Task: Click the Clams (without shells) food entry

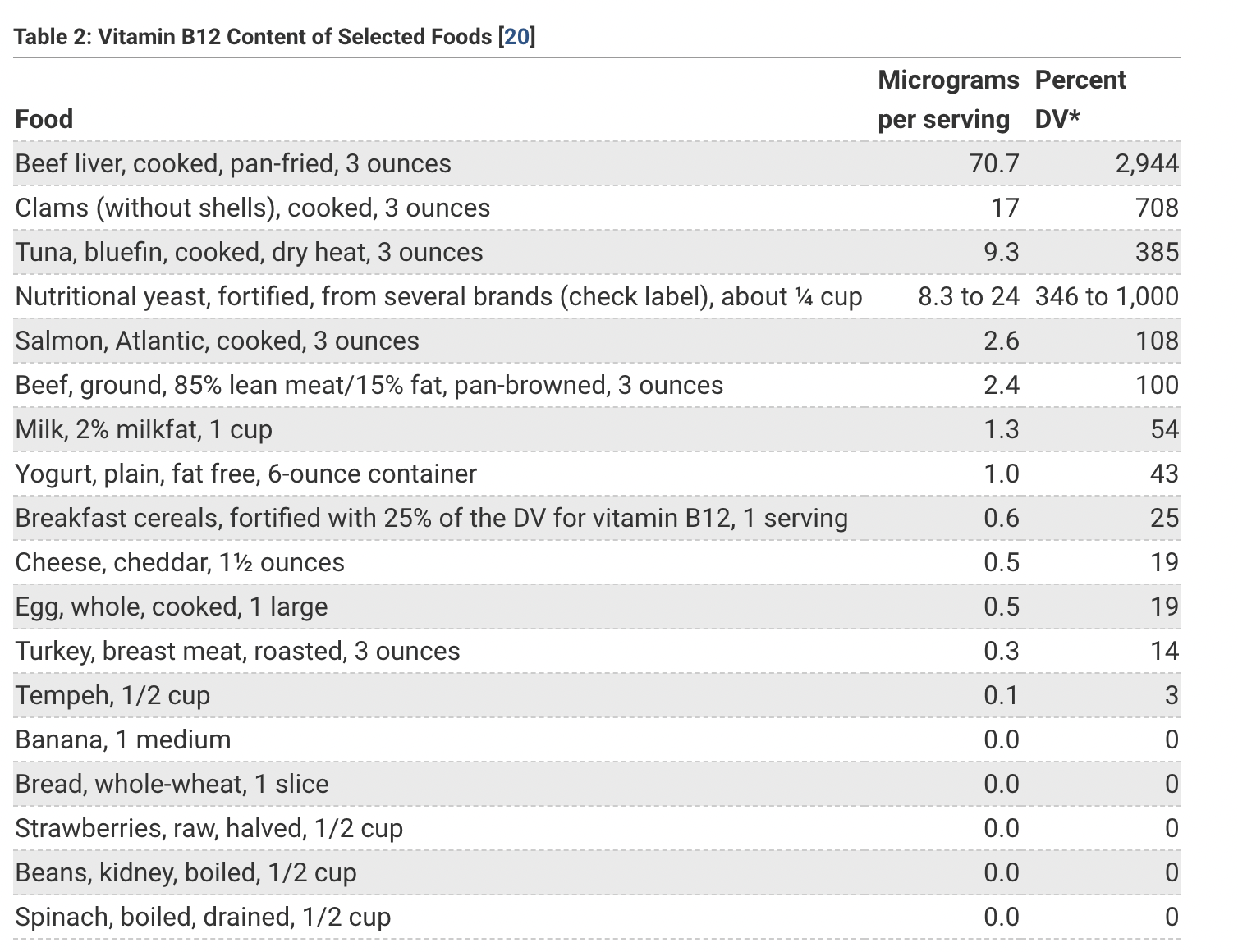Action: pos(253,208)
